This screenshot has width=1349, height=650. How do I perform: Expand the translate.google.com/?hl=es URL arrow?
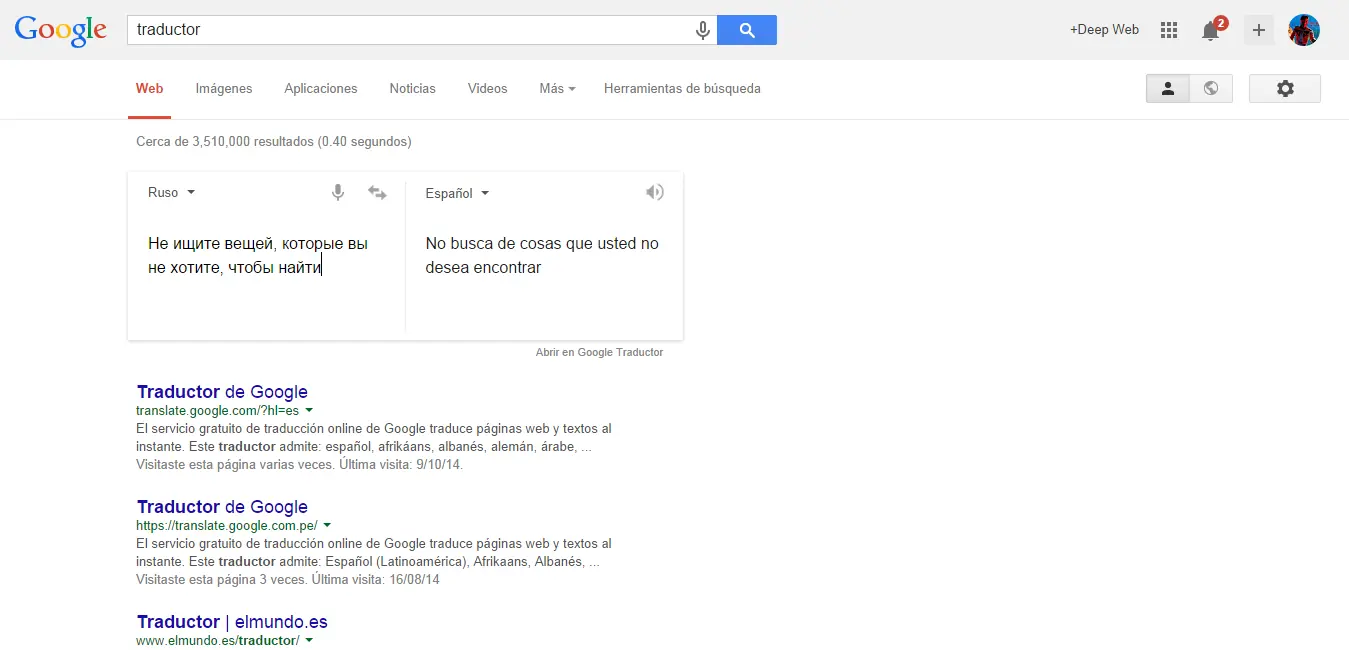point(309,410)
